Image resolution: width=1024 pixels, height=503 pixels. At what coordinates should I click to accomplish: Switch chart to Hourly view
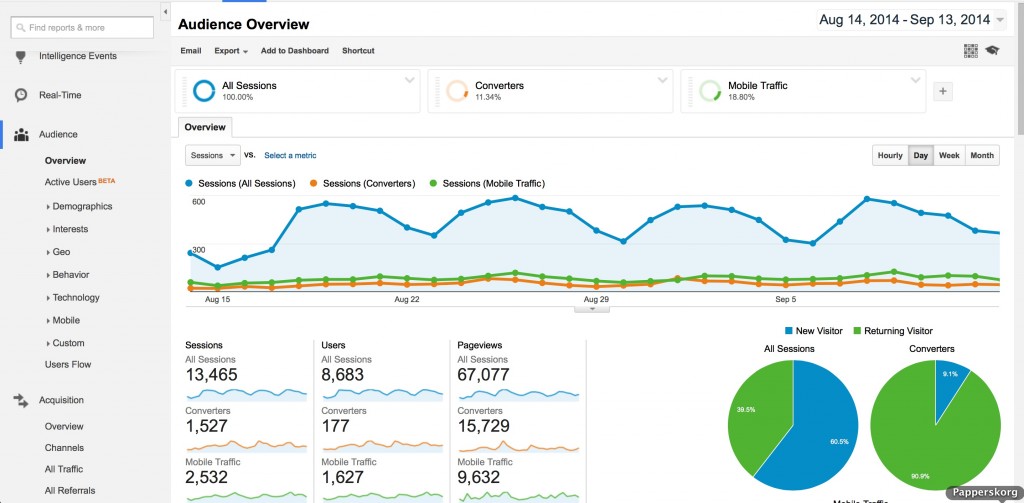(x=890, y=155)
